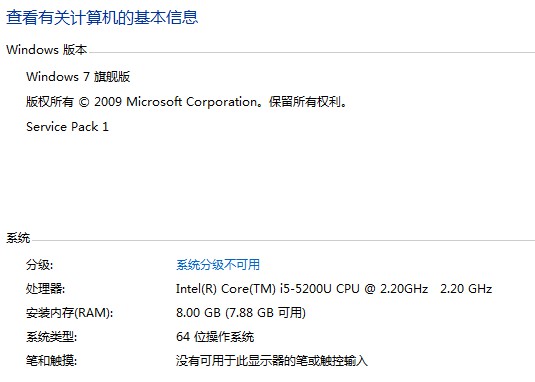Click the trailing 2.20 GHz speed value
This screenshot has height=382, width=535.
pyautogui.click(x=466, y=289)
